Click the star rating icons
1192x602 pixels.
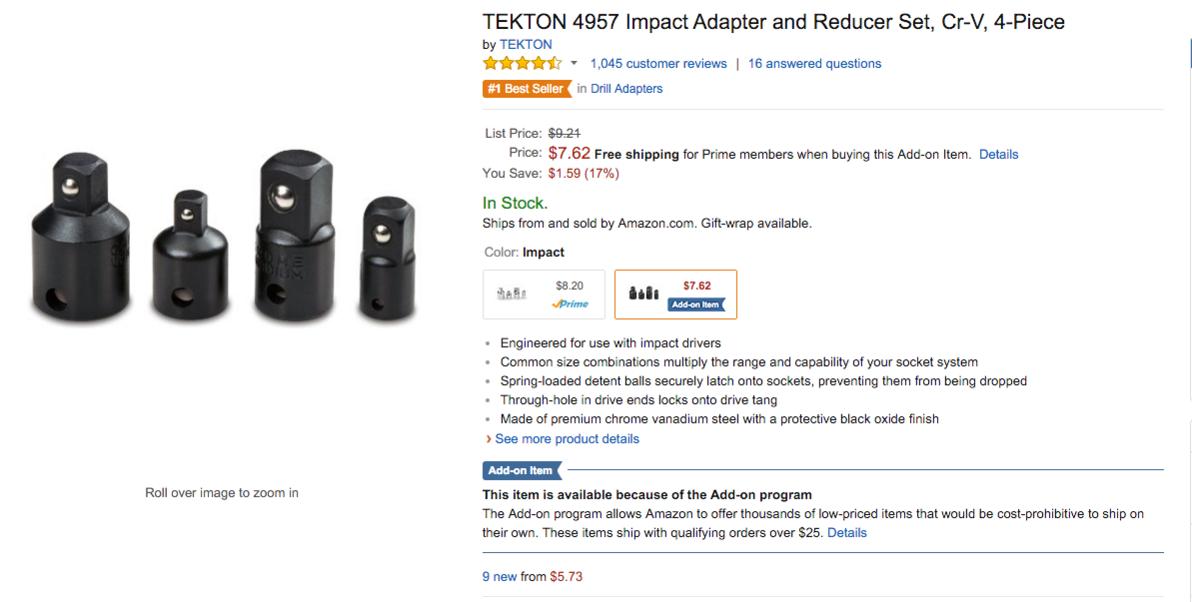point(522,63)
